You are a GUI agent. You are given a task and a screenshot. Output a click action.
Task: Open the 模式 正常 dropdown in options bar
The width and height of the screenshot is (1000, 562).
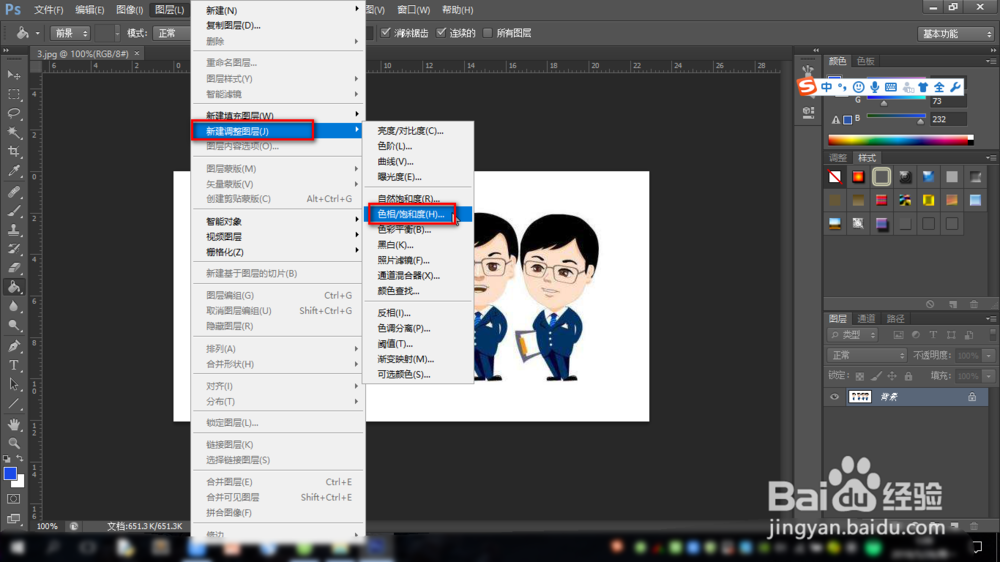click(x=172, y=33)
